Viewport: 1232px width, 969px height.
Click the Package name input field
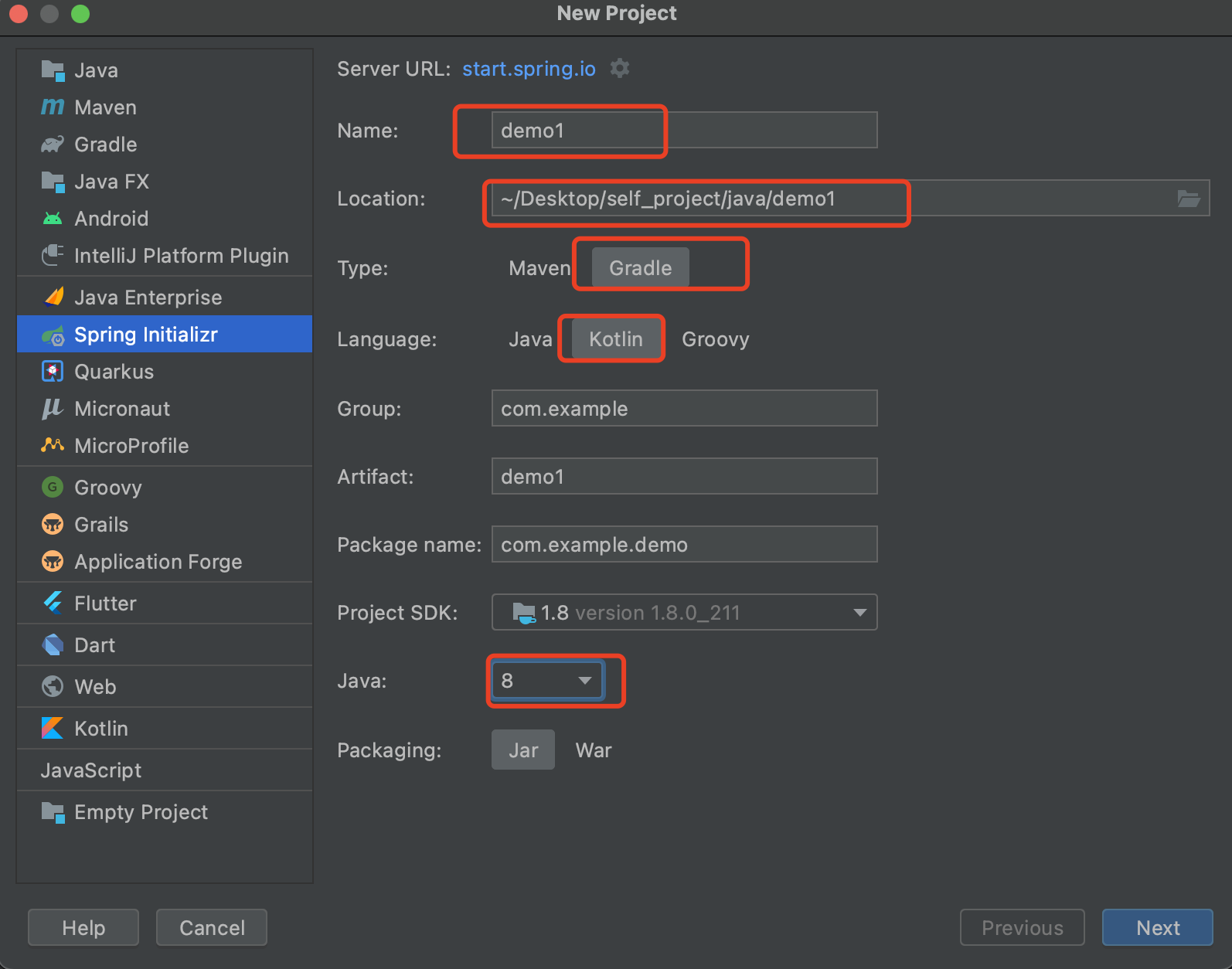685,544
